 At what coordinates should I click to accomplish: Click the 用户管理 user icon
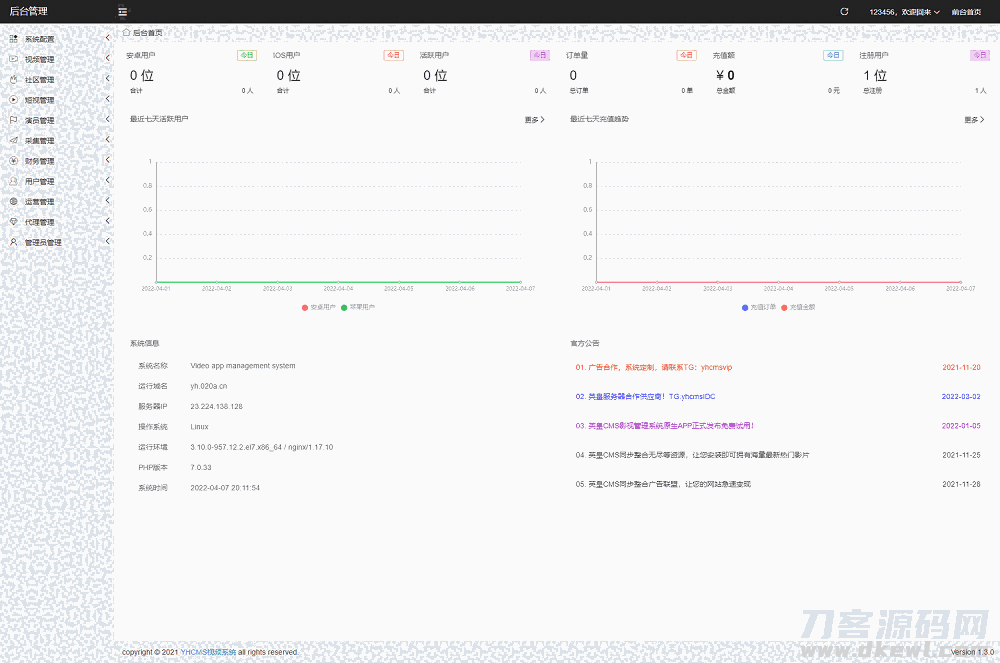pos(14,181)
